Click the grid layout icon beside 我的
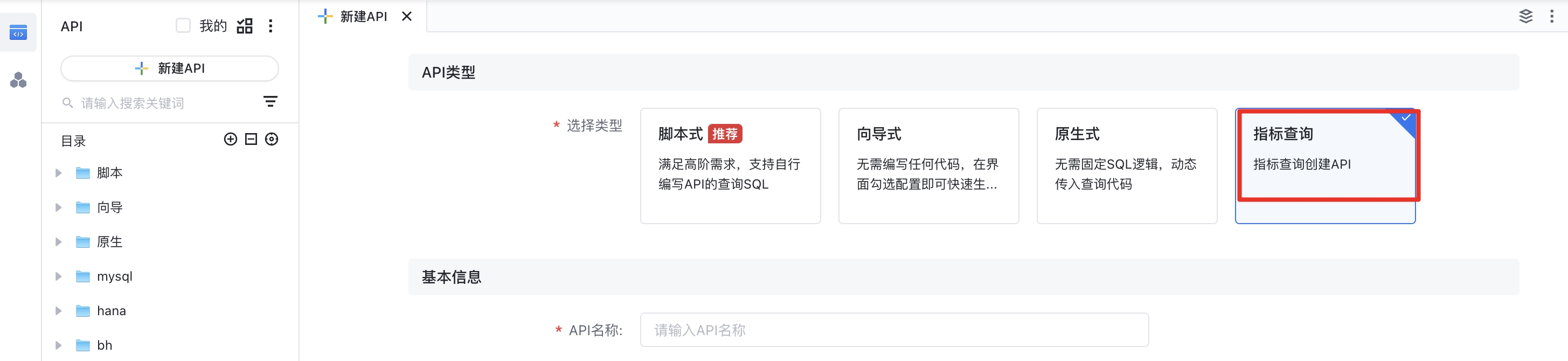This screenshot has width=1568, height=361. [245, 25]
